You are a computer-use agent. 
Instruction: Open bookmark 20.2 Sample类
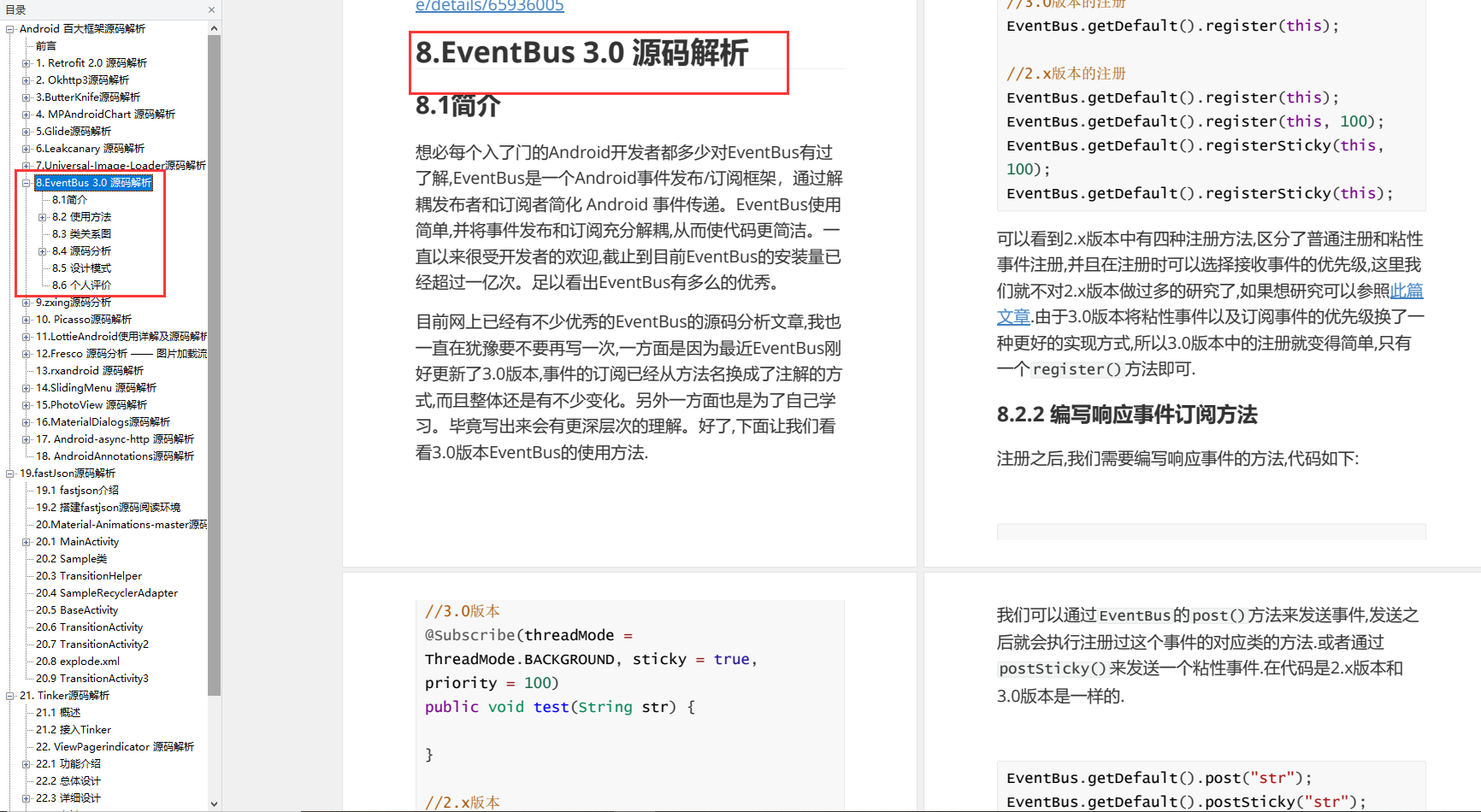(x=71, y=559)
